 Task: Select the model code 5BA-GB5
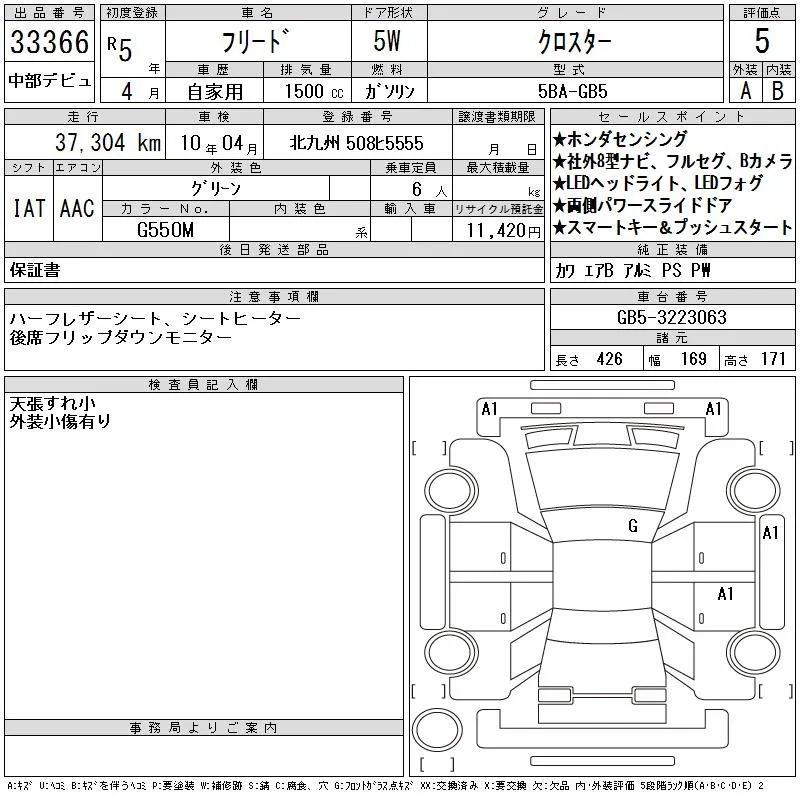(573, 91)
